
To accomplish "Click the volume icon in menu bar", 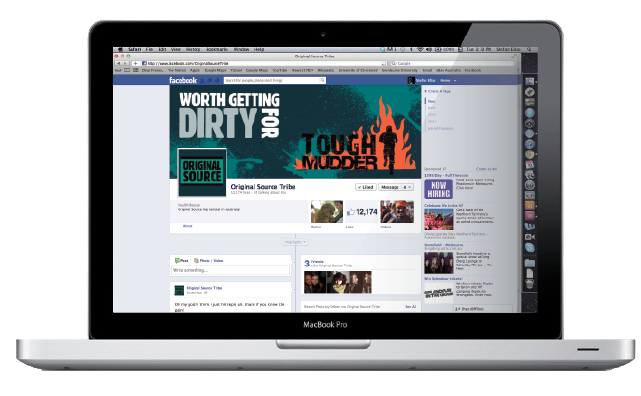I will pyautogui.click(x=429, y=49).
